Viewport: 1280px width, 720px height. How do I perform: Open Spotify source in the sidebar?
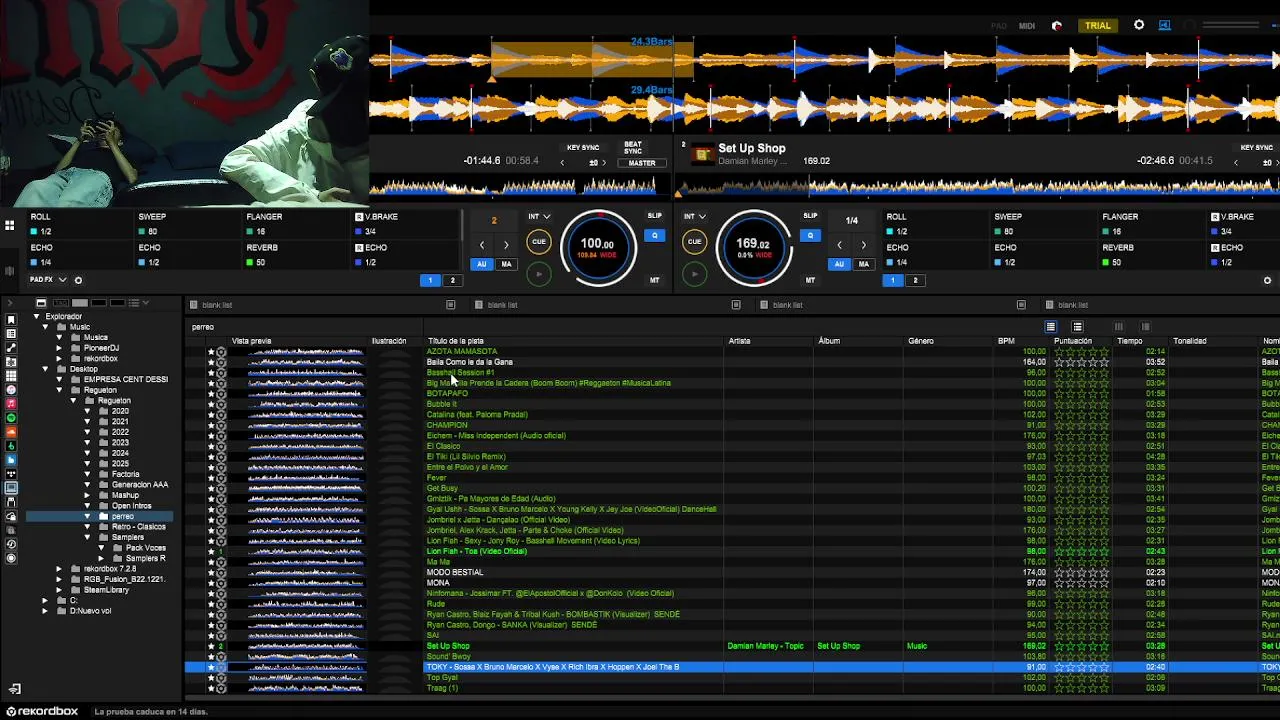pos(11,417)
